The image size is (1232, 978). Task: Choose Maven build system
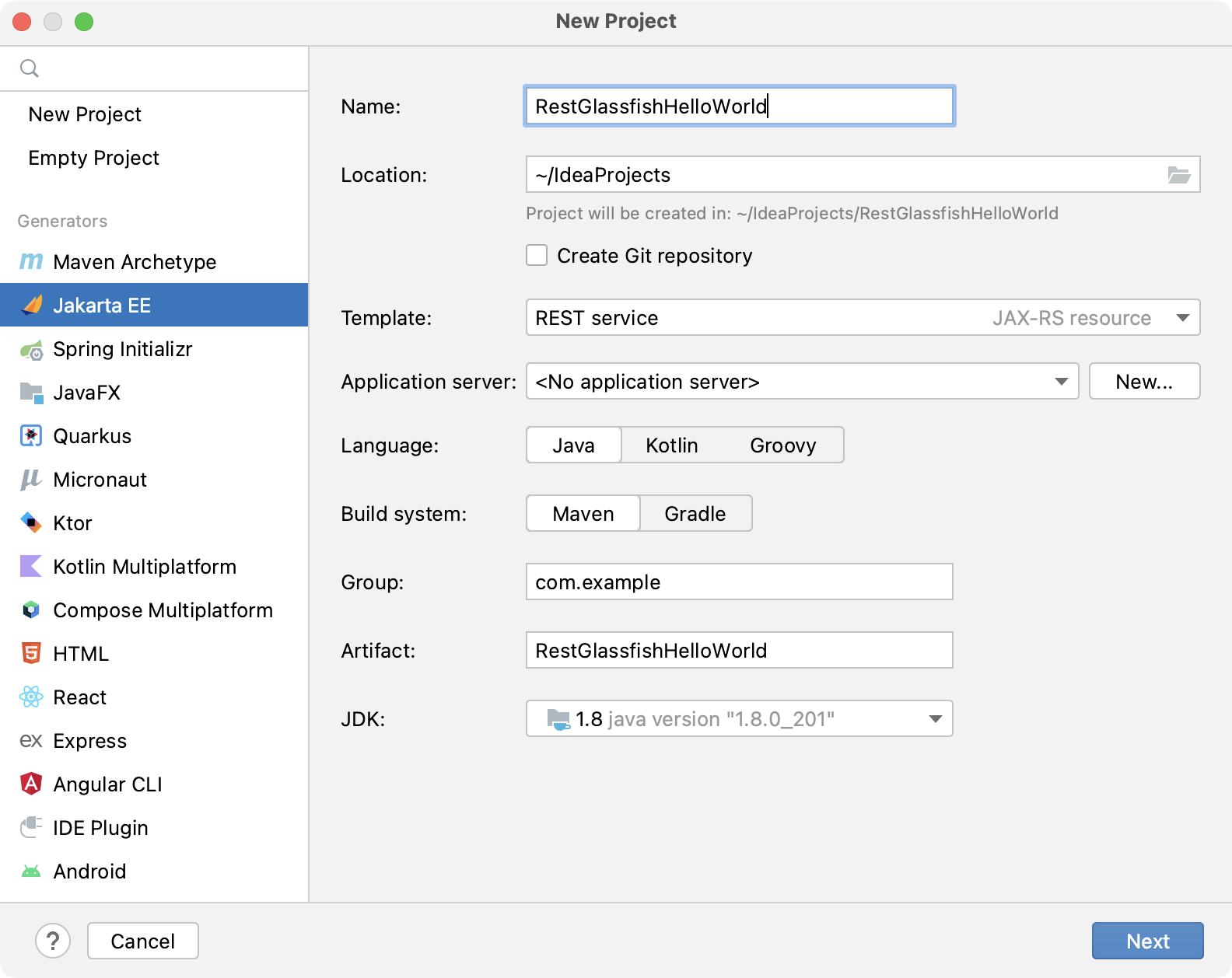coord(583,513)
